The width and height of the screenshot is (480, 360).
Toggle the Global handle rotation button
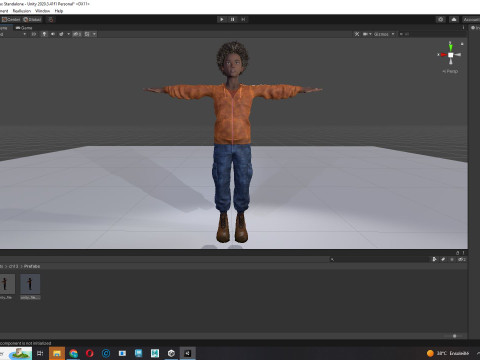pyautogui.click(x=32, y=20)
